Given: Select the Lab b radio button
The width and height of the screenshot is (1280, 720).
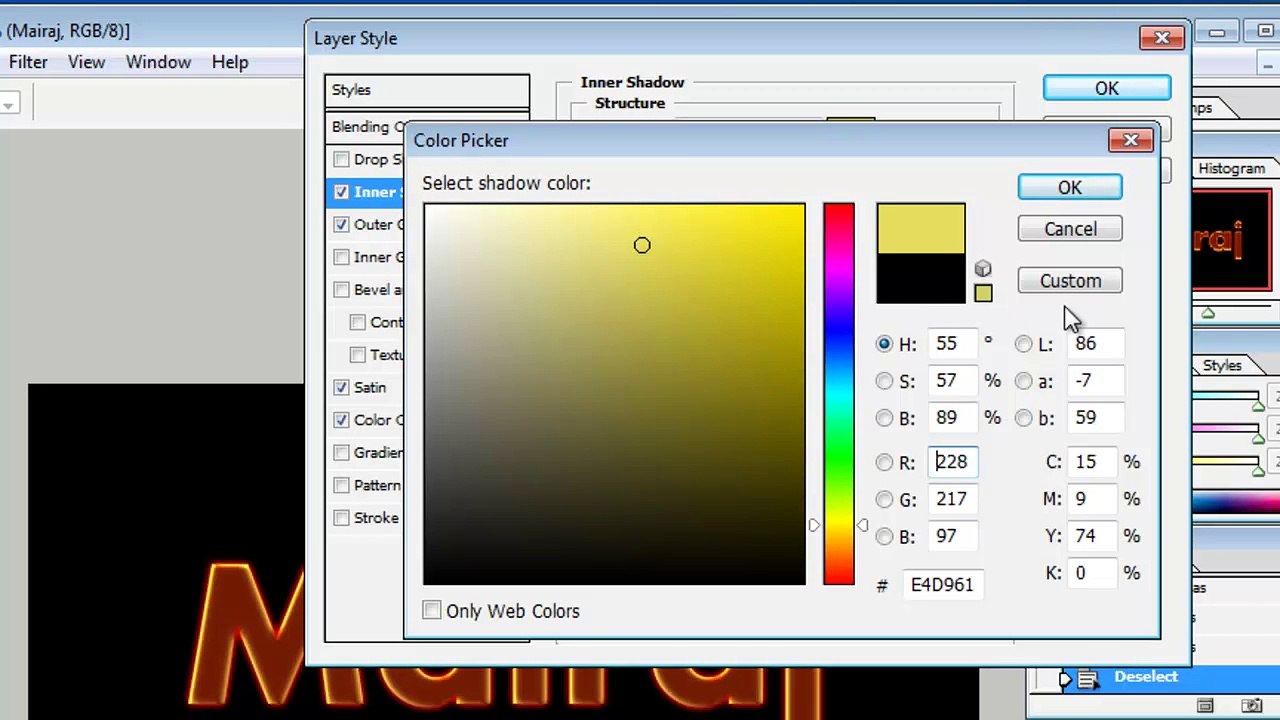Looking at the screenshot, I should (x=1023, y=418).
